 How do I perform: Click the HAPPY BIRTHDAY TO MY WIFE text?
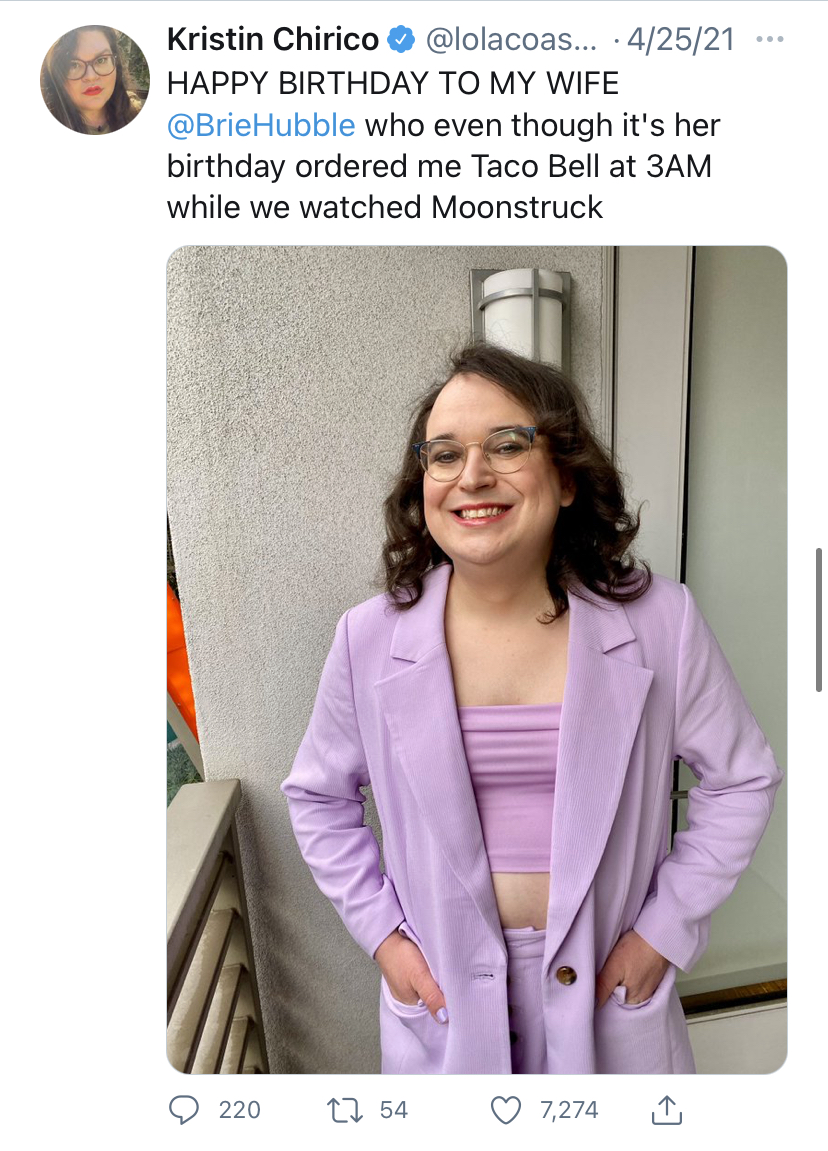[x=393, y=83]
